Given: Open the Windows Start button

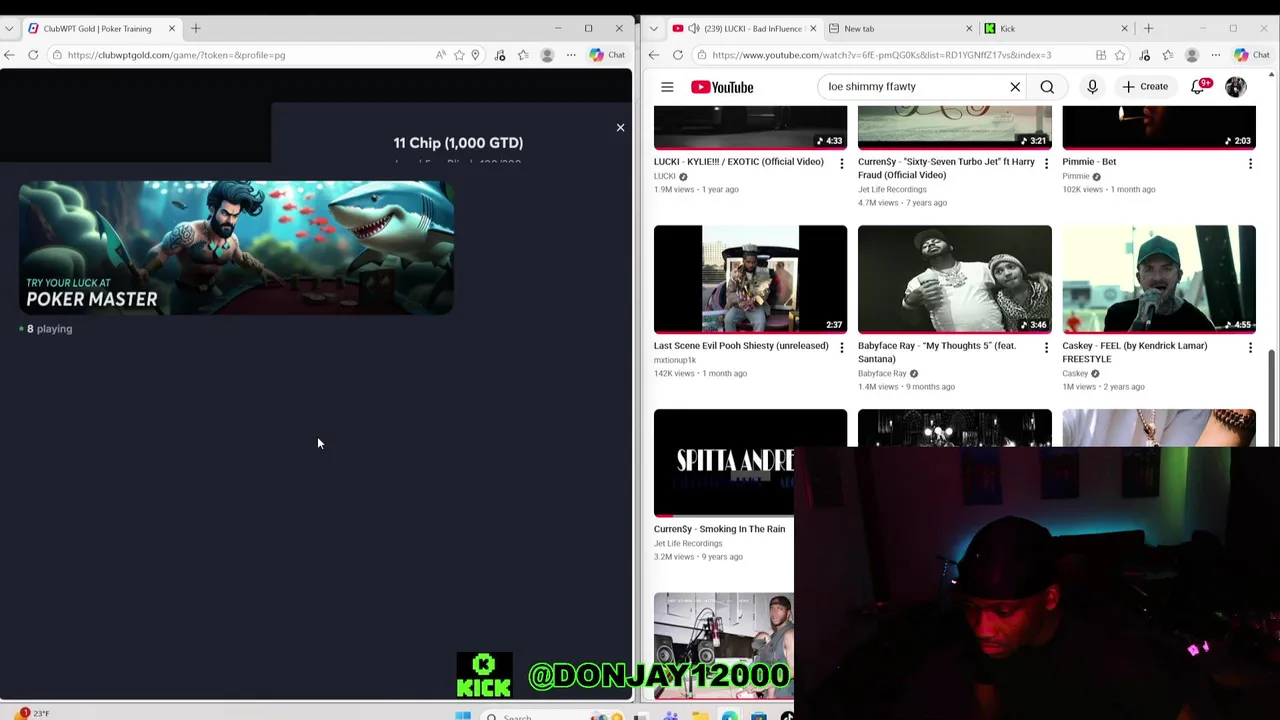Looking at the screenshot, I should coord(462,716).
